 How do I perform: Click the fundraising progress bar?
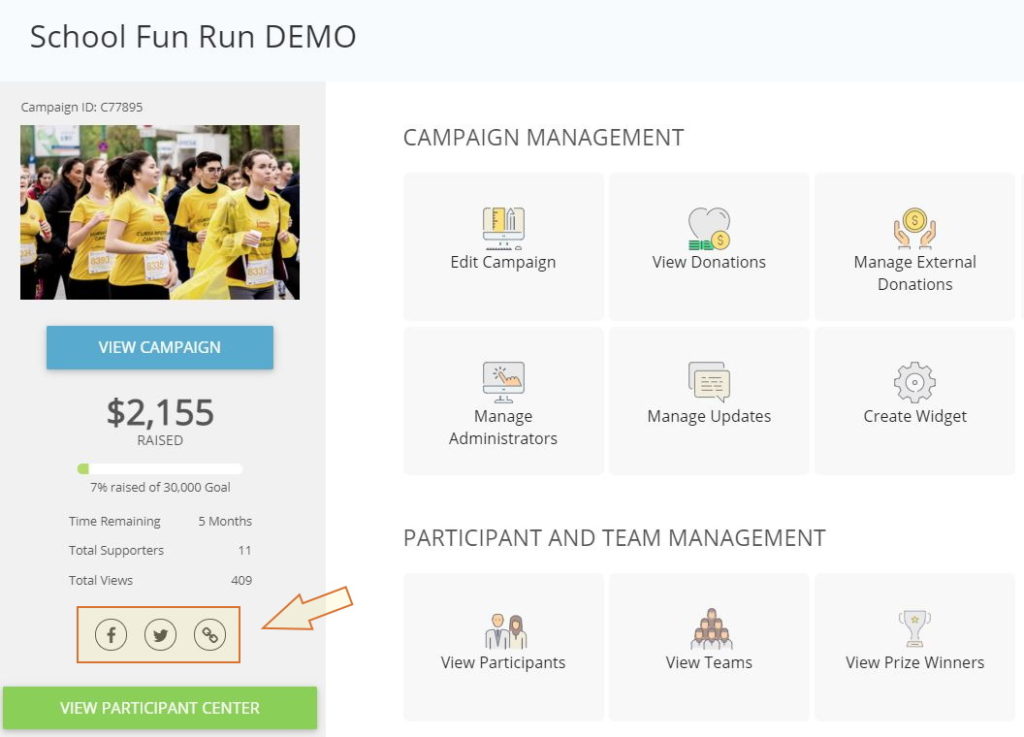(x=159, y=468)
